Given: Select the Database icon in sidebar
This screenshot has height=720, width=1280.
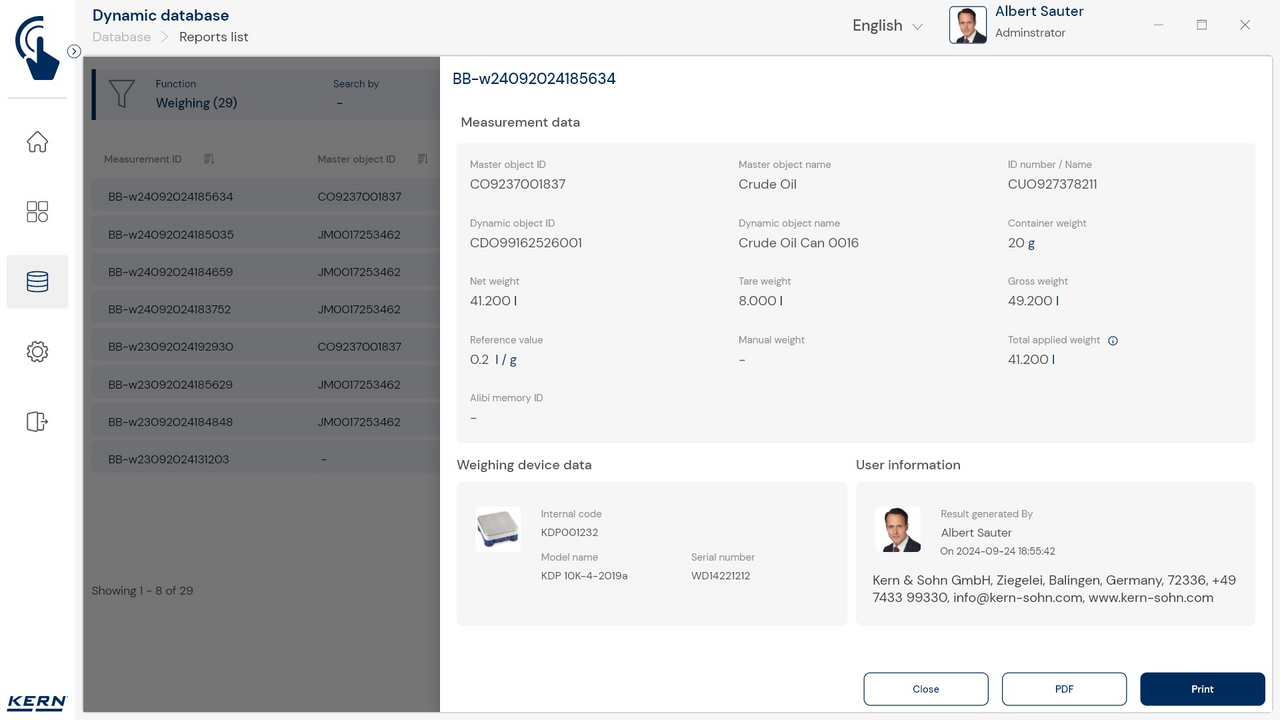Looking at the screenshot, I should (37, 282).
